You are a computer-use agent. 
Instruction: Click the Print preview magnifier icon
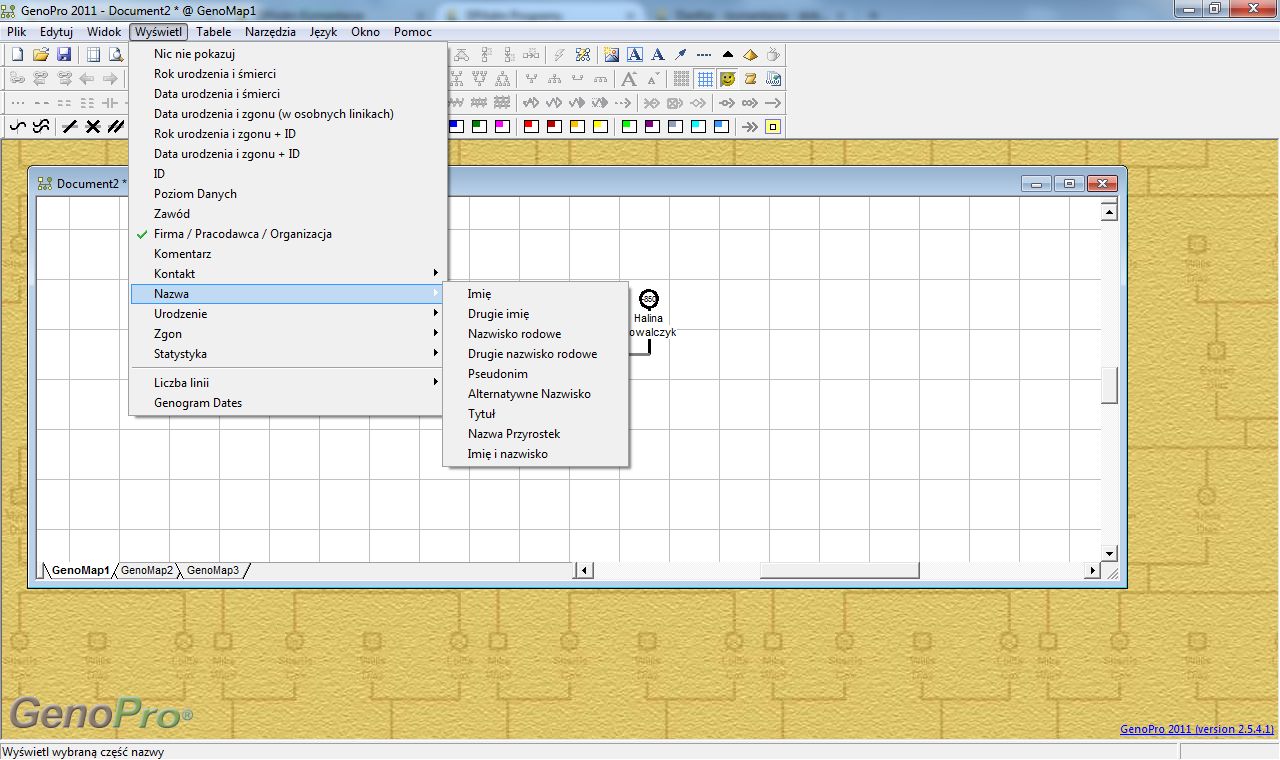click(116, 54)
